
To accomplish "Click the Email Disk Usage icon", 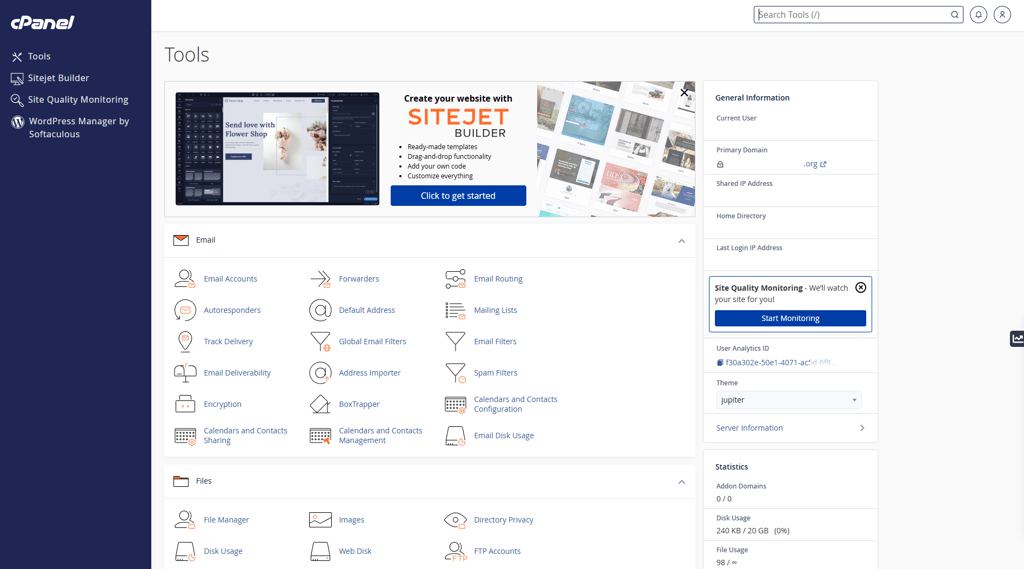I will point(455,436).
